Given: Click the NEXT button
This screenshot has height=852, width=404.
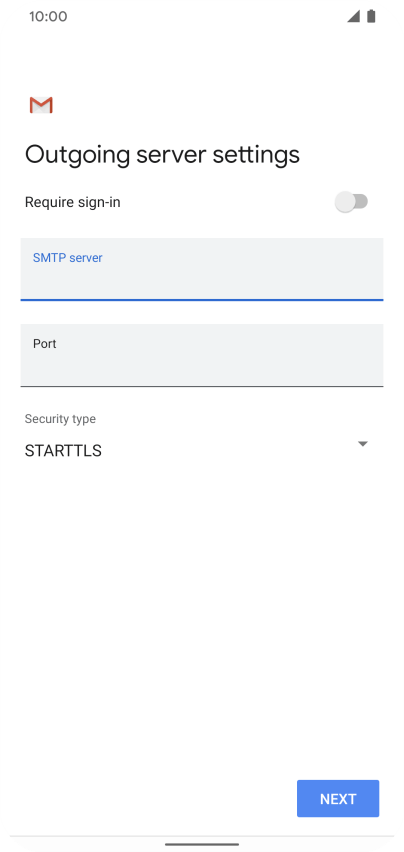Looking at the screenshot, I should pos(338,799).
